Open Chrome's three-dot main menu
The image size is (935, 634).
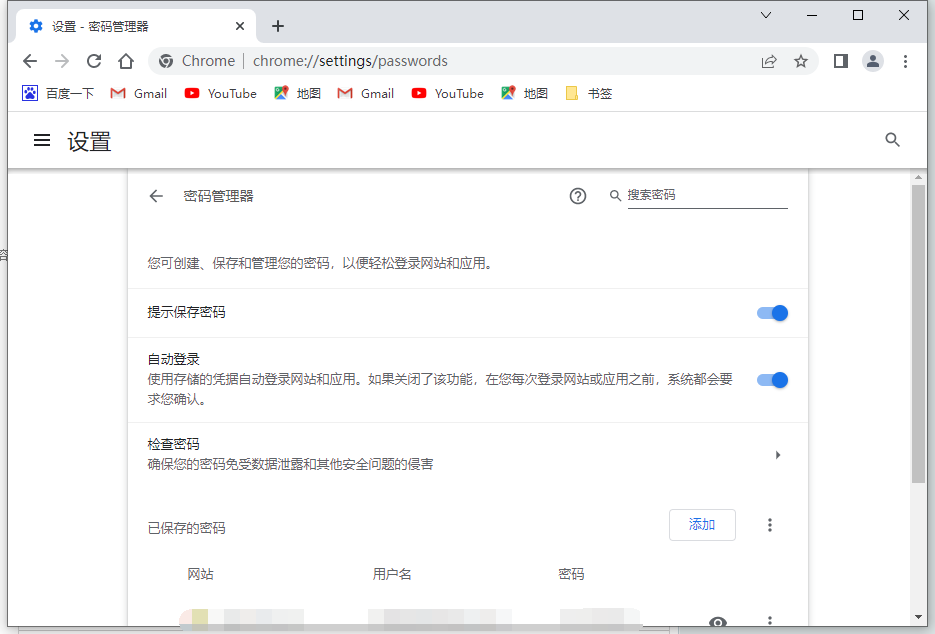tap(905, 61)
